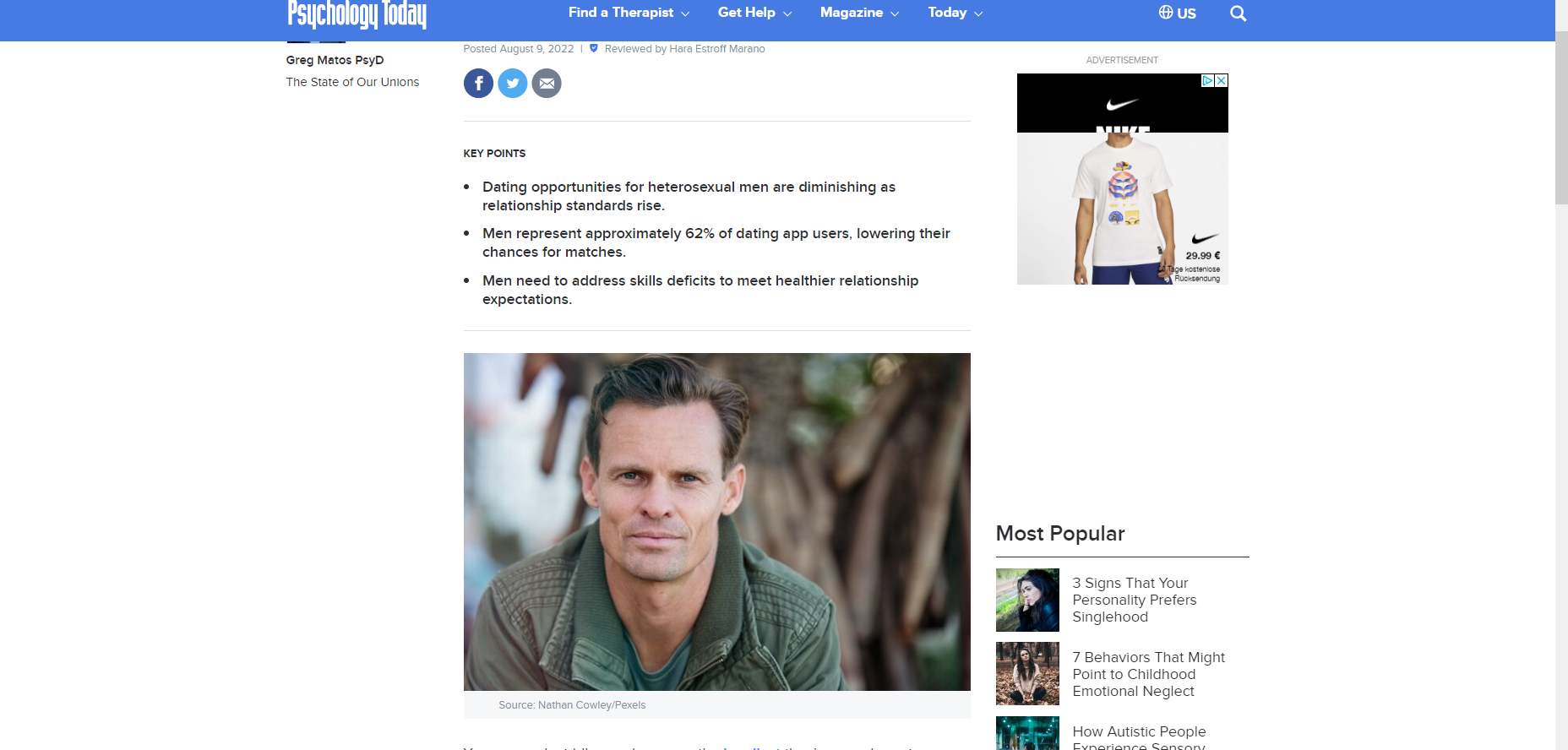Image resolution: width=1568 pixels, height=750 pixels.
Task: Open the Magazine dropdown menu
Action: [859, 13]
